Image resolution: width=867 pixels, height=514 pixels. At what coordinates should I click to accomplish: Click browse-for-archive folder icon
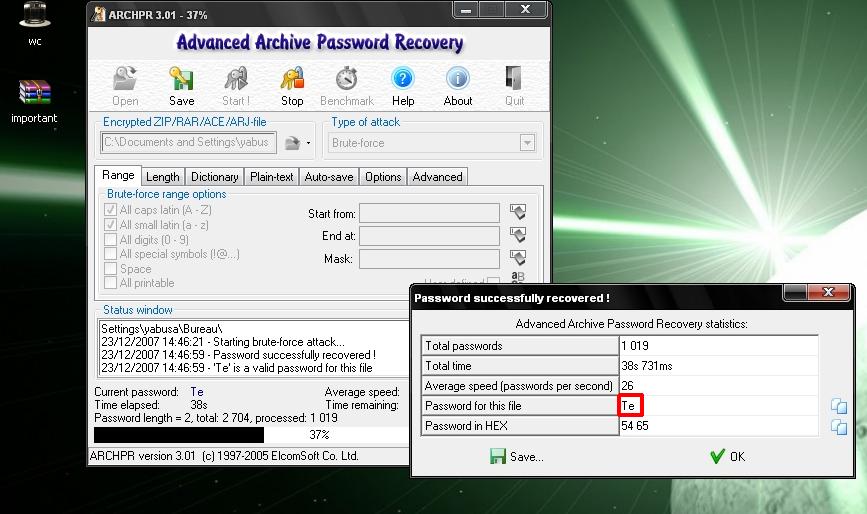[x=293, y=143]
